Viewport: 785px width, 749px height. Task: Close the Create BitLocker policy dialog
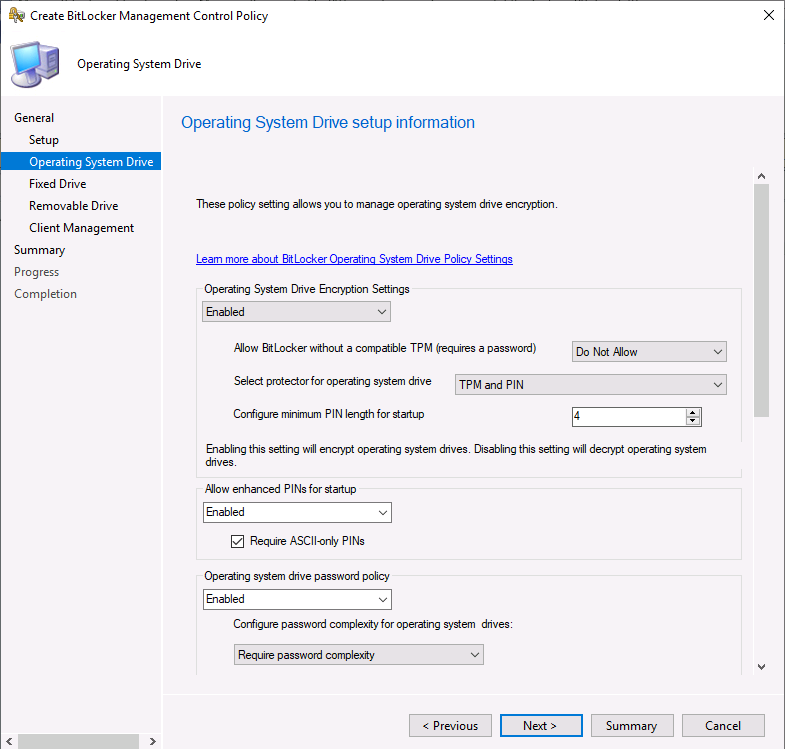click(768, 16)
